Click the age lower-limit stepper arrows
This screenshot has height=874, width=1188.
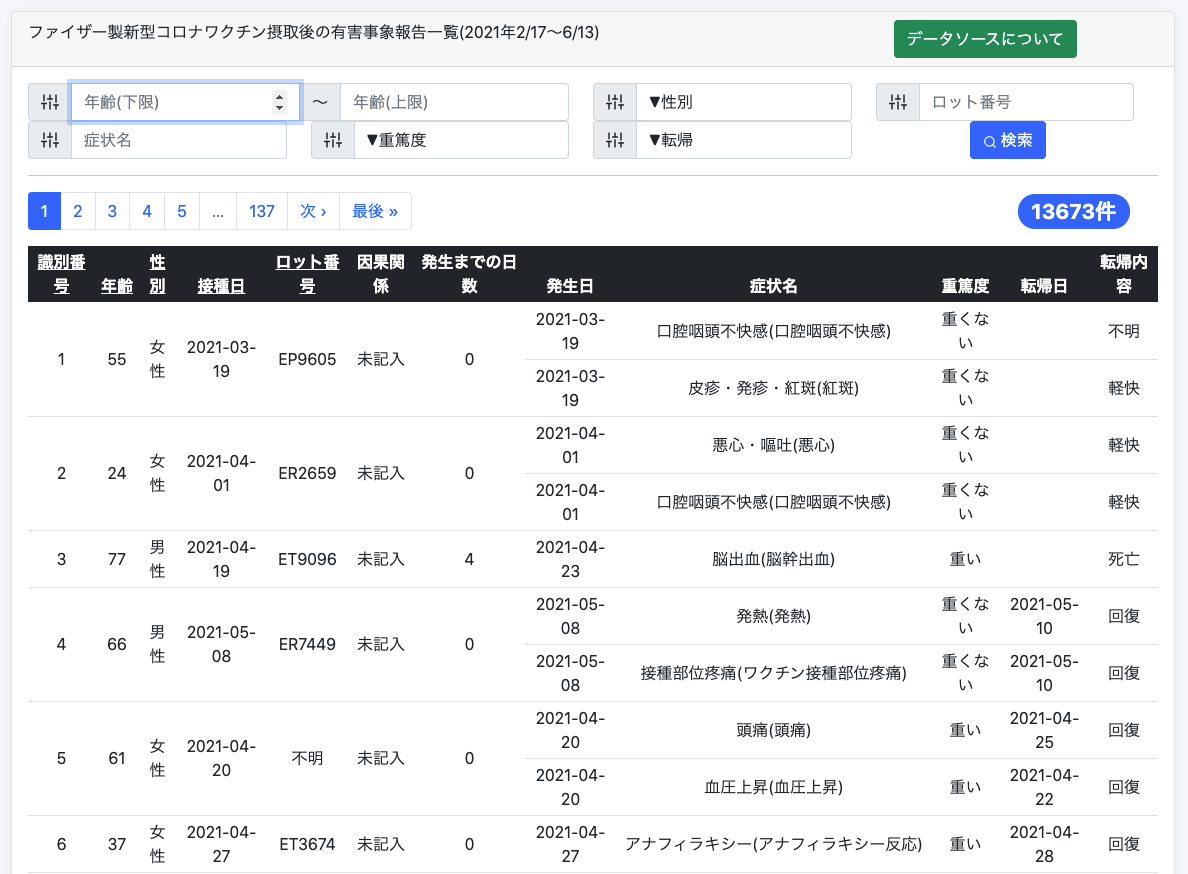(x=279, y=102)
